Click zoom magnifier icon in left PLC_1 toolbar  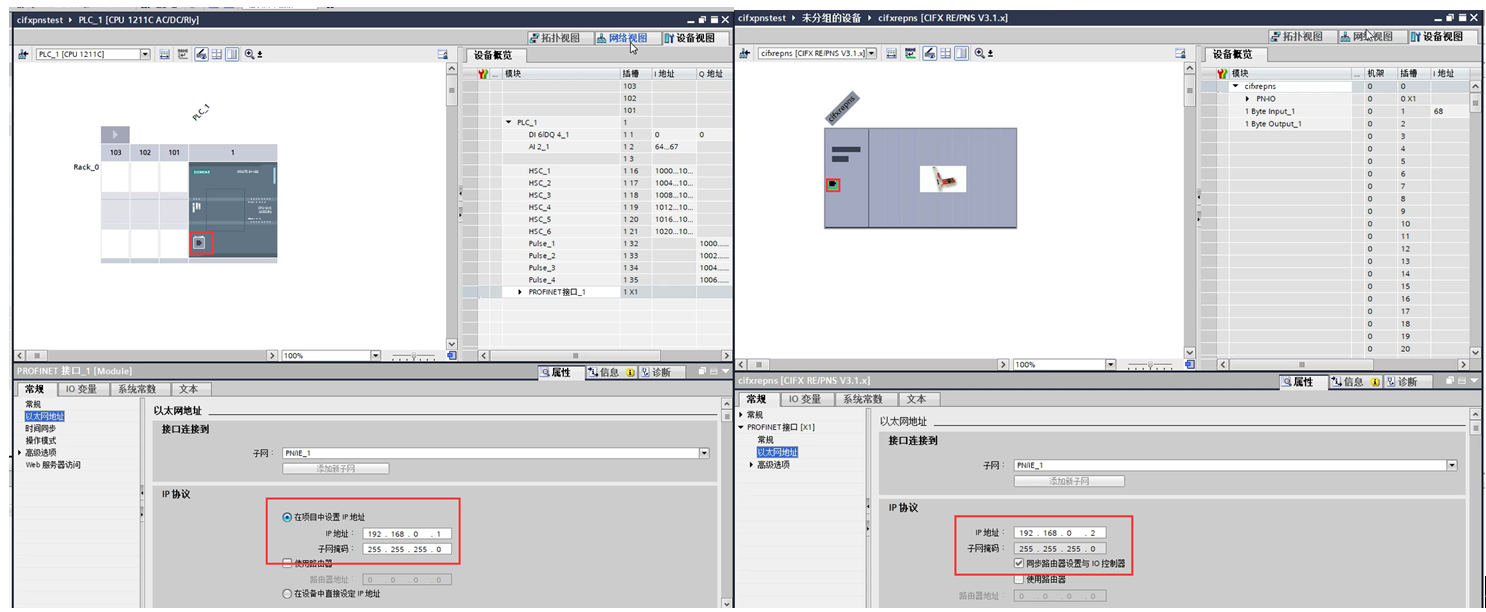pos(250,54)
